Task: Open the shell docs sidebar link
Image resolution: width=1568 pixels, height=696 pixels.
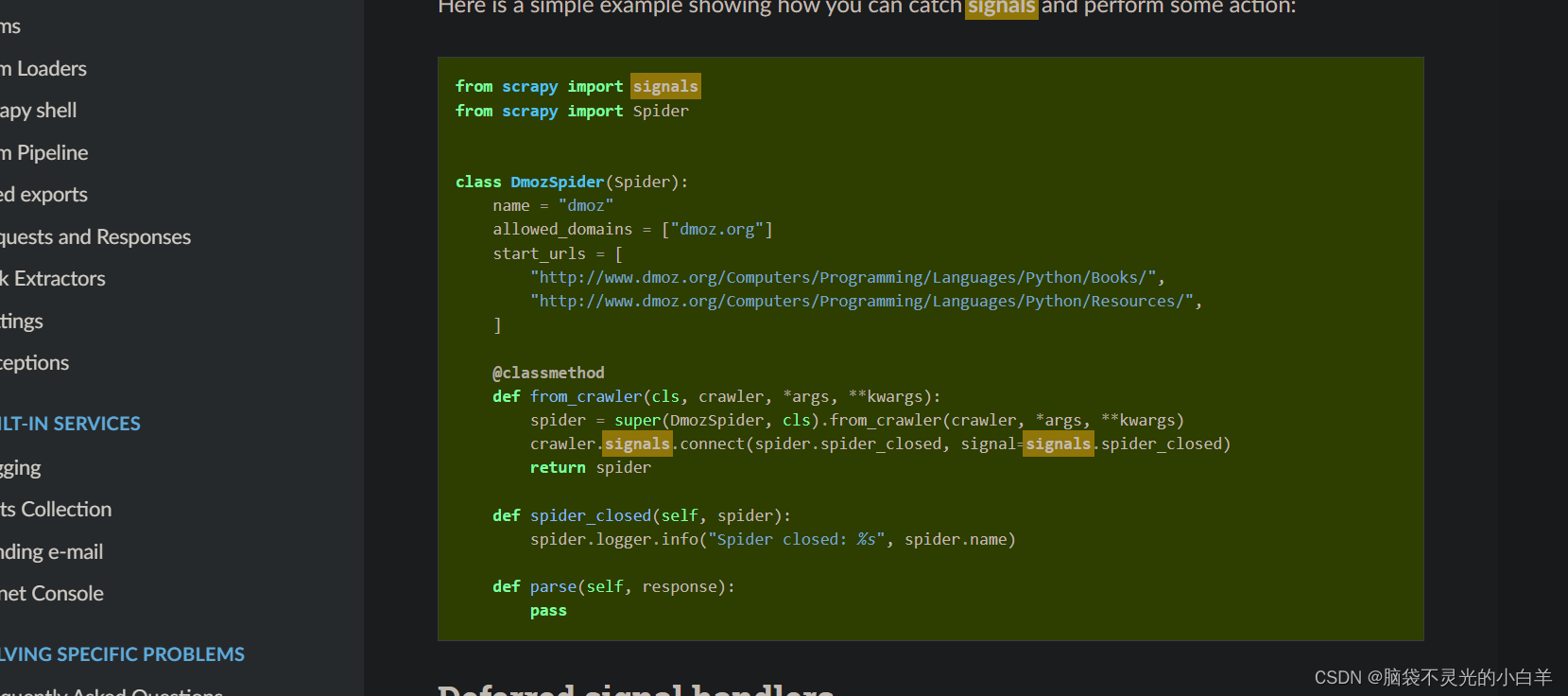Action: pyautogui.click(x=39, y=111)
